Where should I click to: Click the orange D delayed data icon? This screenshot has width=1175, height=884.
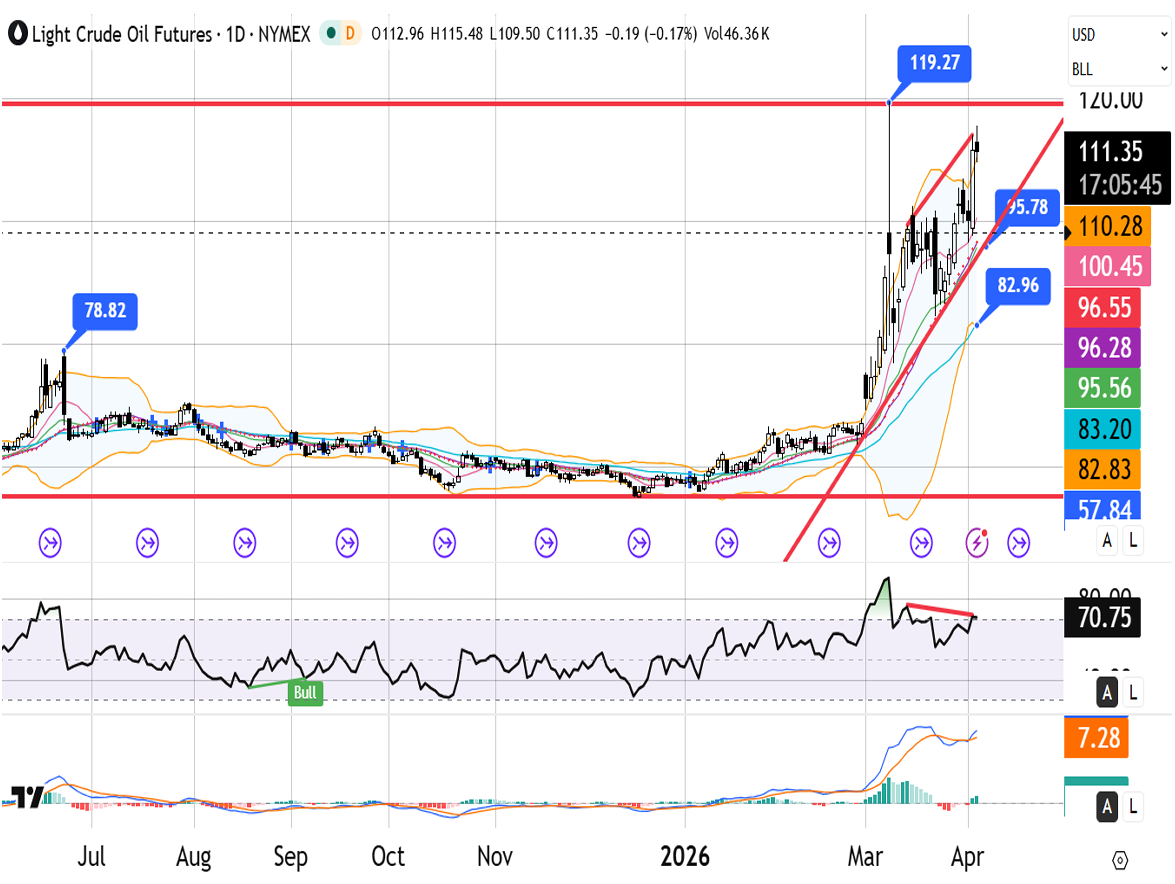click(x=351, y=34)
